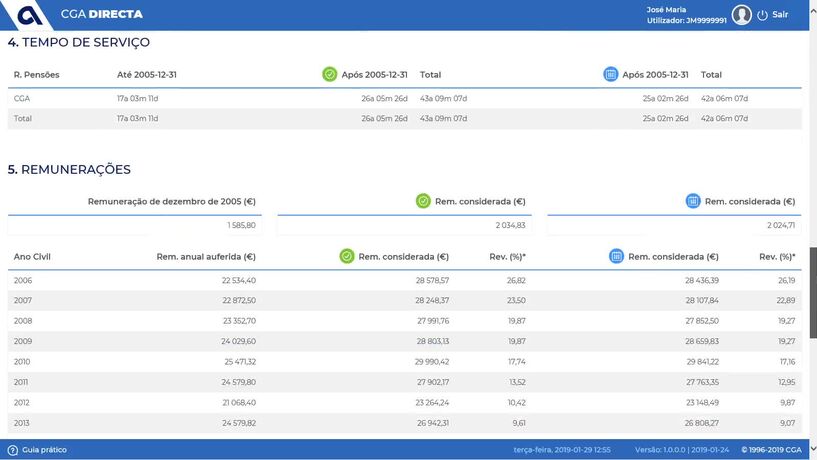
Task: Click the December 2005 remuneration value 1 585,80
Action: point(241,225)
